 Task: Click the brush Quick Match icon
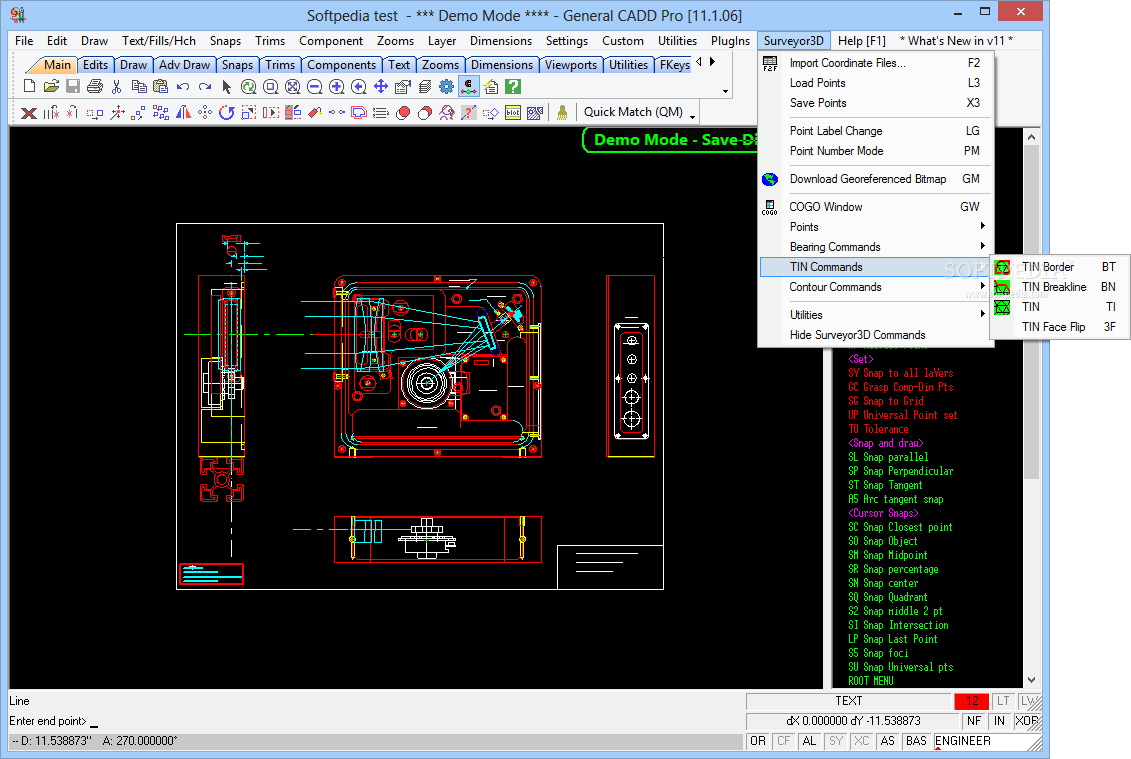[562, 113]
